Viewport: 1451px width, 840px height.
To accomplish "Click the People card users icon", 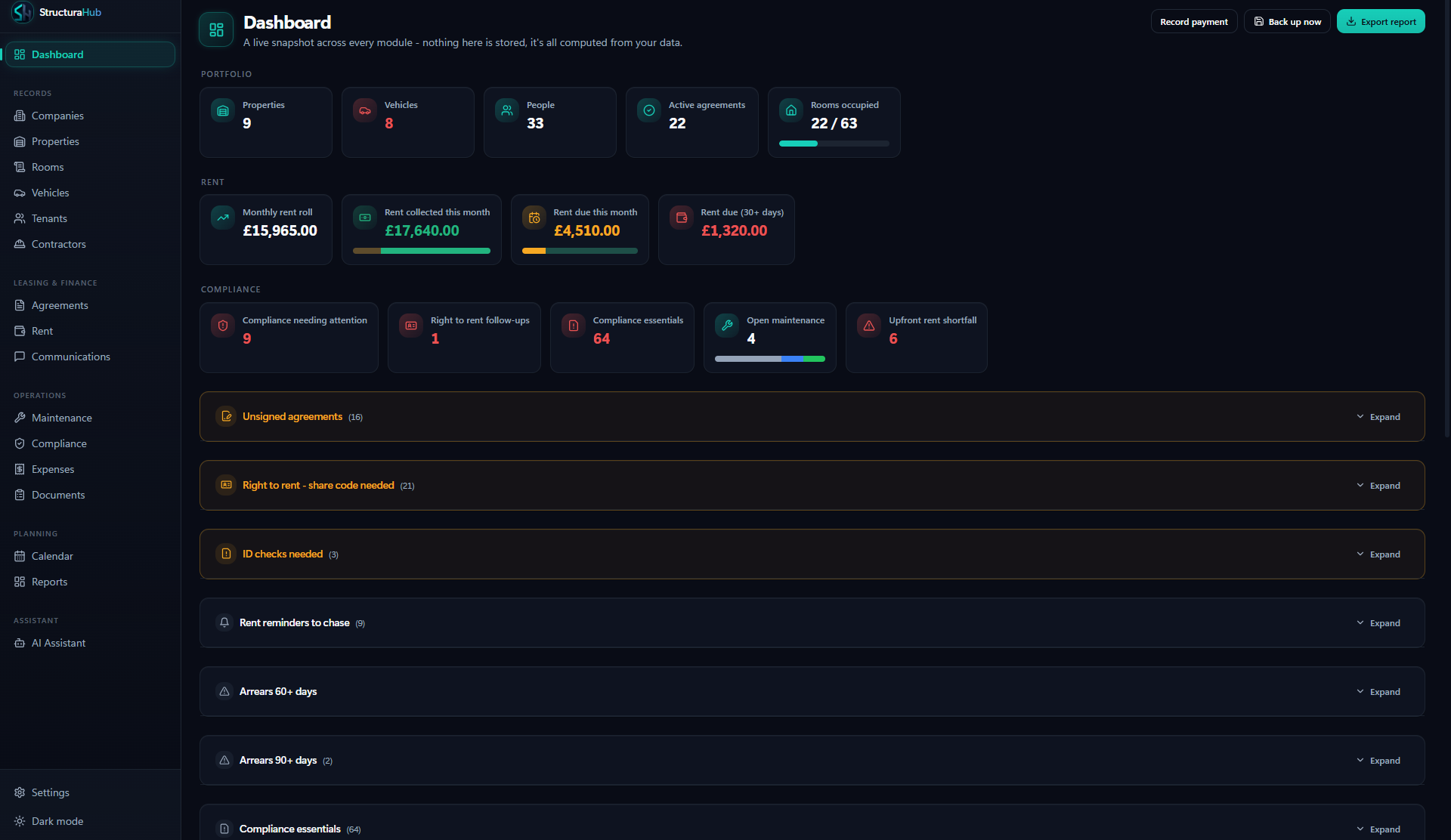I will tap(507, 111).
